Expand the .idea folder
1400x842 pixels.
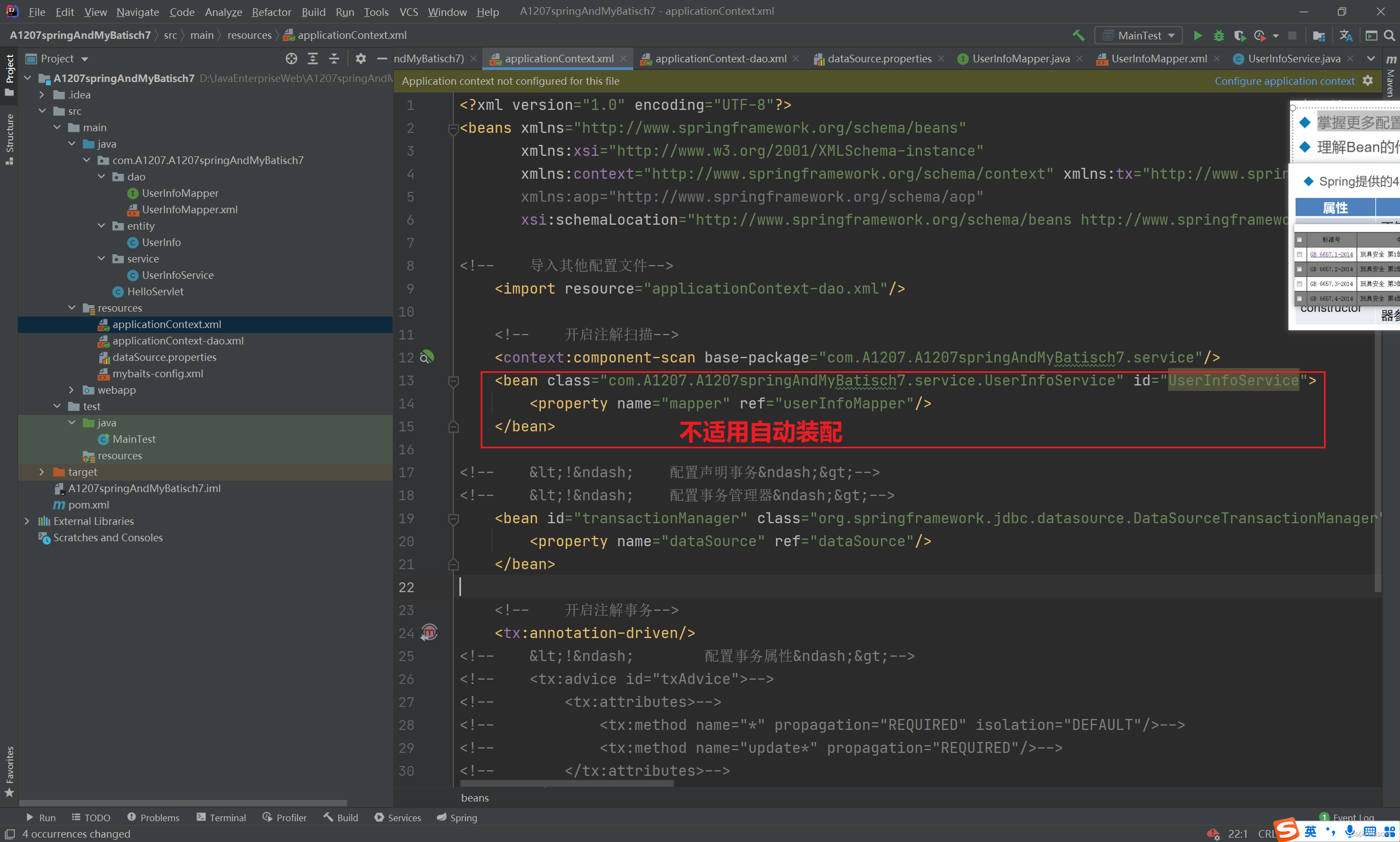pos(42,95)
